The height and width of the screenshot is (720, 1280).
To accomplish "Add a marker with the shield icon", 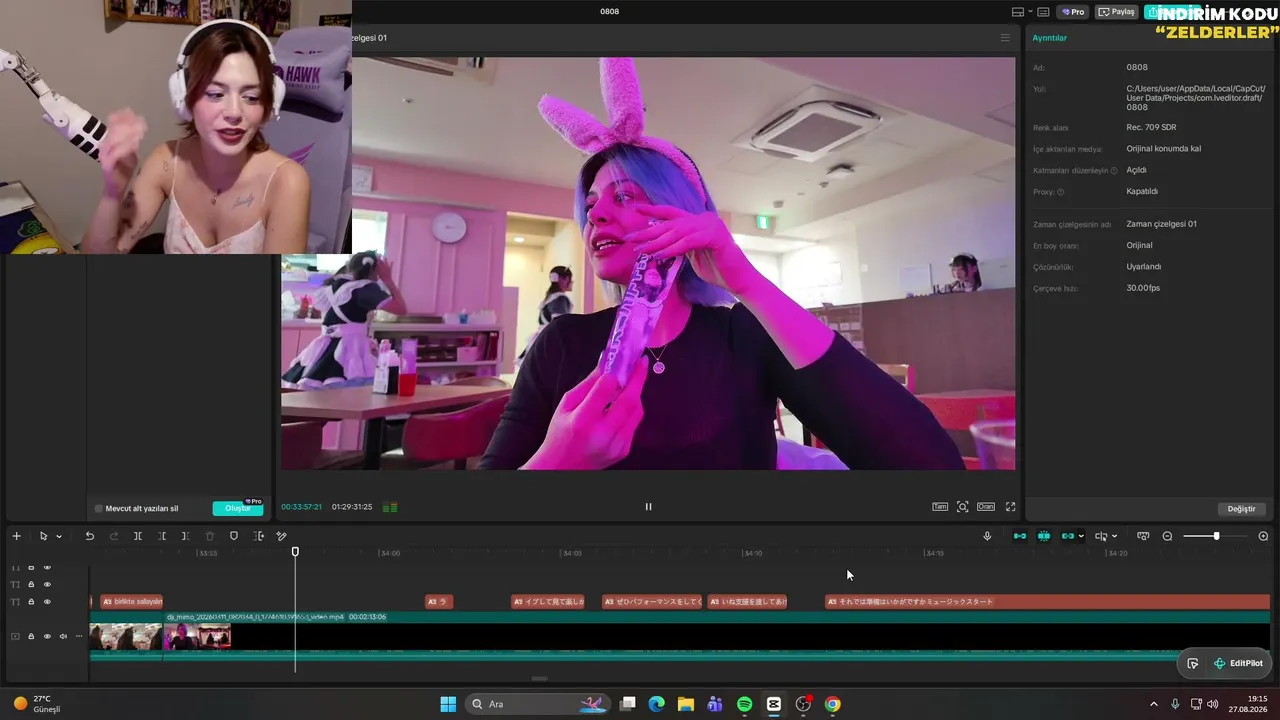I will [x=234, y=536].
